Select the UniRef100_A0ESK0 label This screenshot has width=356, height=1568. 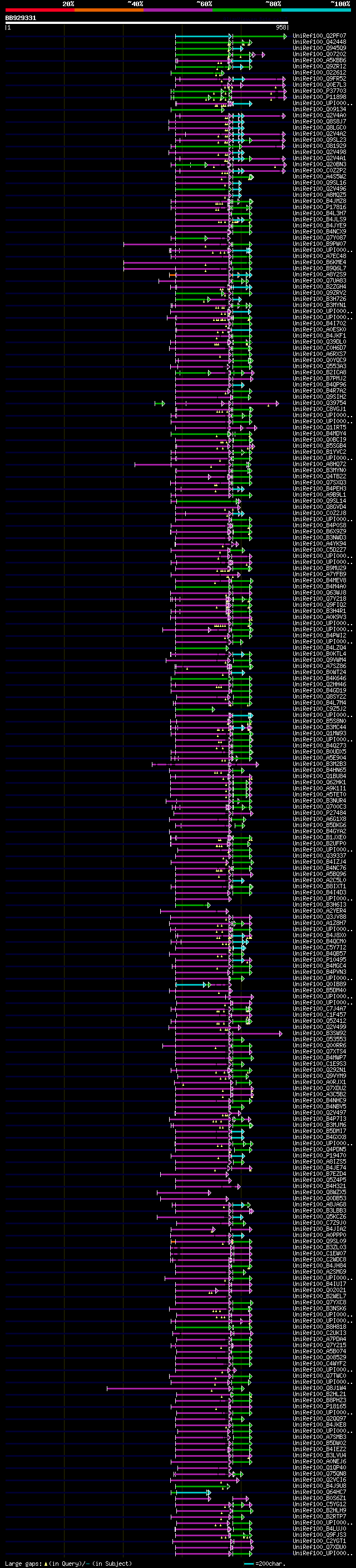pyautogui.click(x=319, y=329)
